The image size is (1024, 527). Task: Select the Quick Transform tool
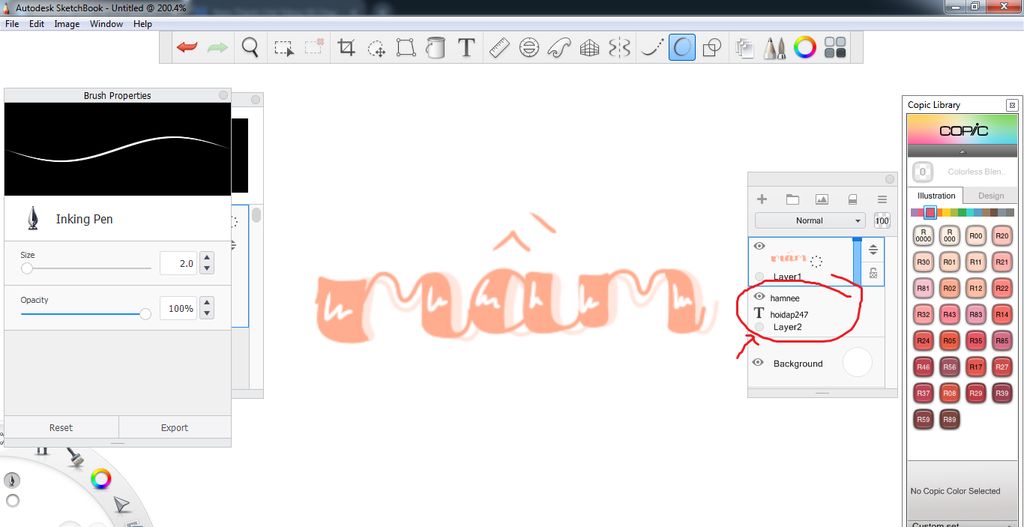tap(376, 48)
